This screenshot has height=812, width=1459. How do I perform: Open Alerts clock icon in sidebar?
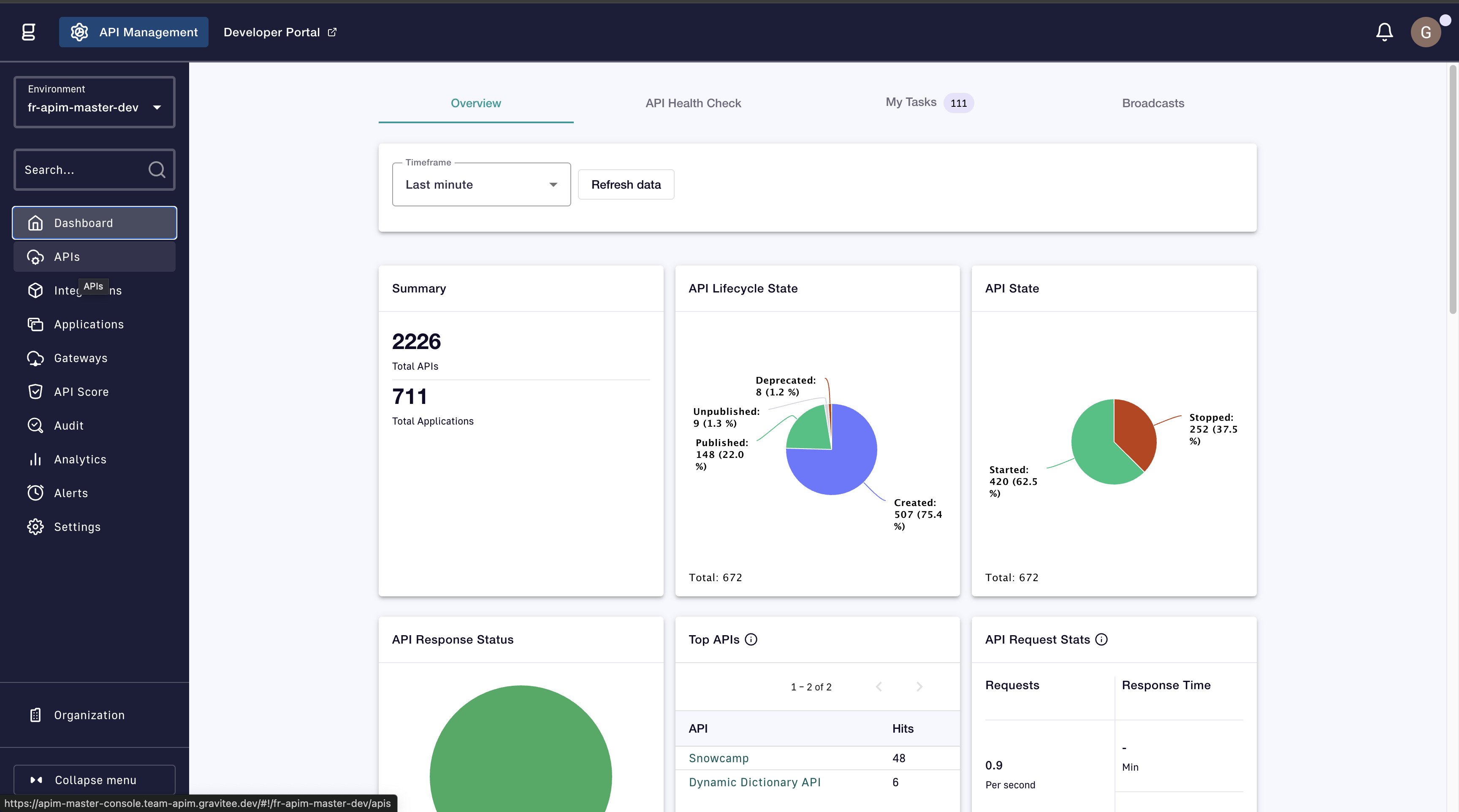(x=35, y=493)
